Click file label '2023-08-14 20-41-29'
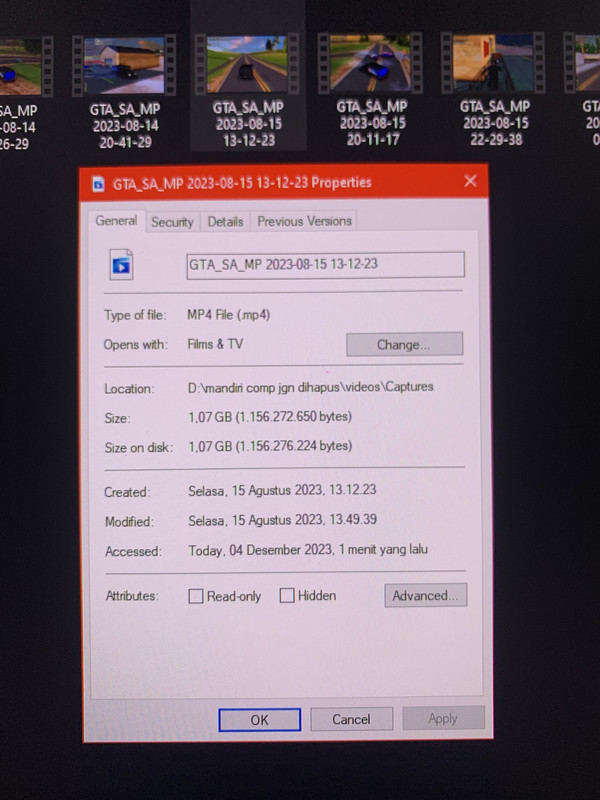Screen dimensions: 600x800 [x=126, y=134]
